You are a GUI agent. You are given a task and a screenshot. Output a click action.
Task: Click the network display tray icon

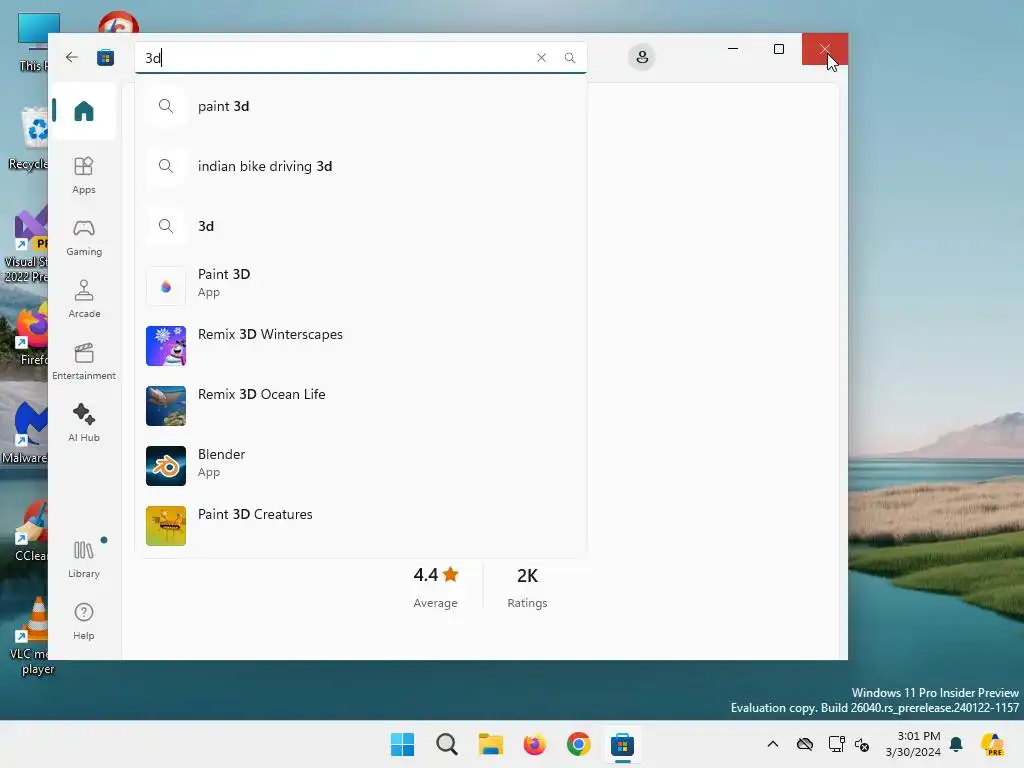click(x=836, y=744)
